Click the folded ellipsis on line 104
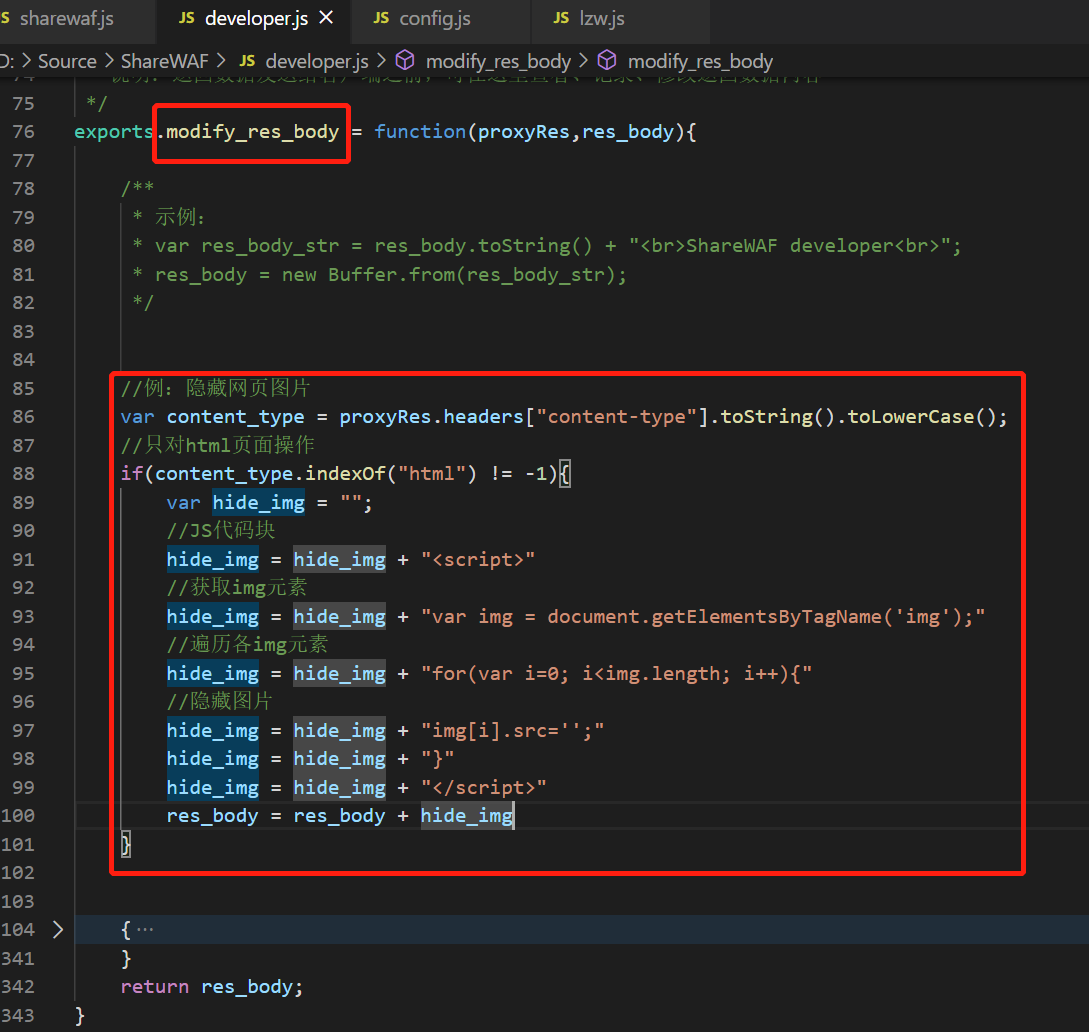This screenshot has width=1089, height=1032. pyautogui.click(x=145, y=929)
